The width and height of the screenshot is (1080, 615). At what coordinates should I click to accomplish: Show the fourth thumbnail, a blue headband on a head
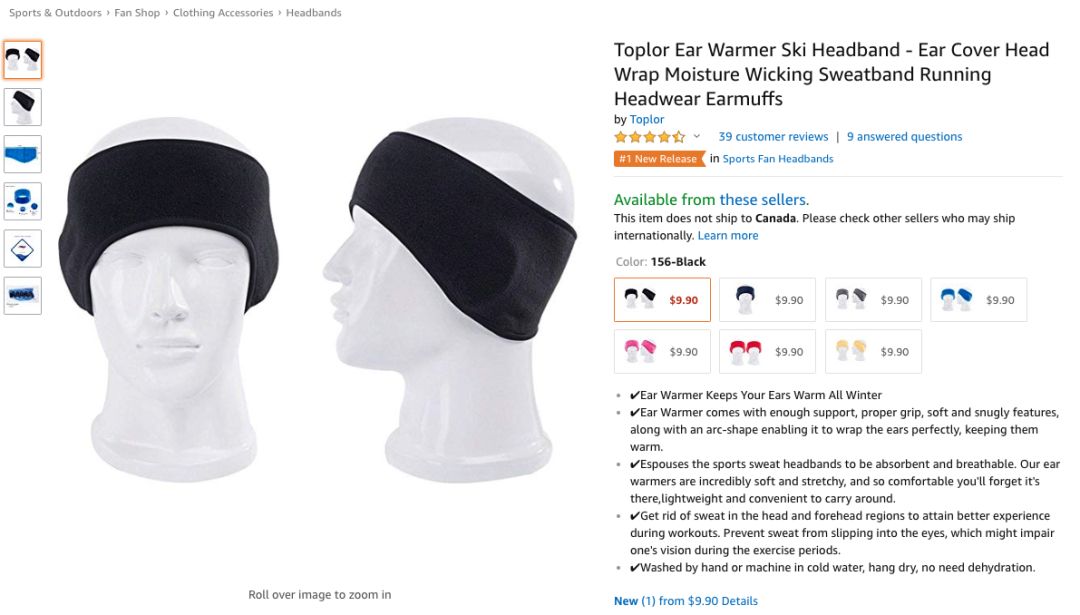point(23,201)
